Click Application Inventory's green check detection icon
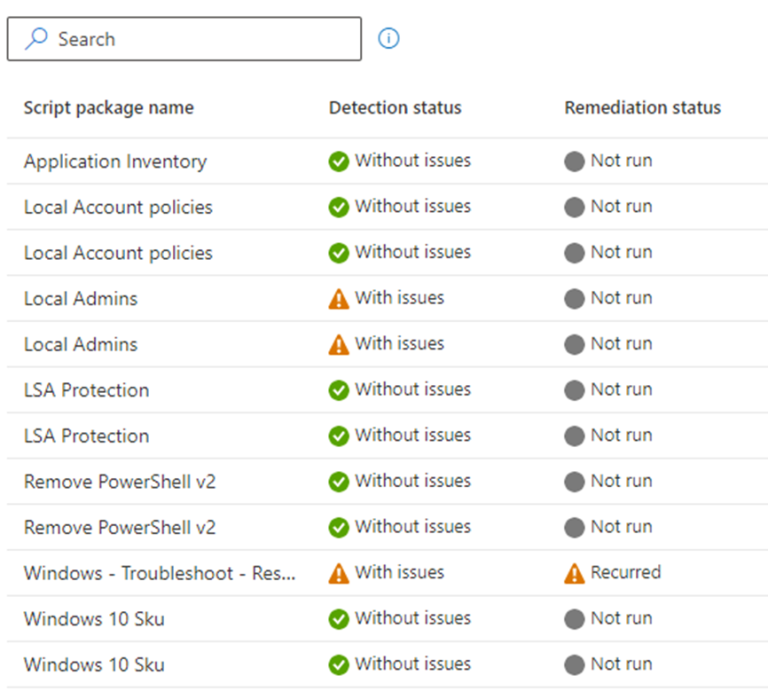 (339, 161)
